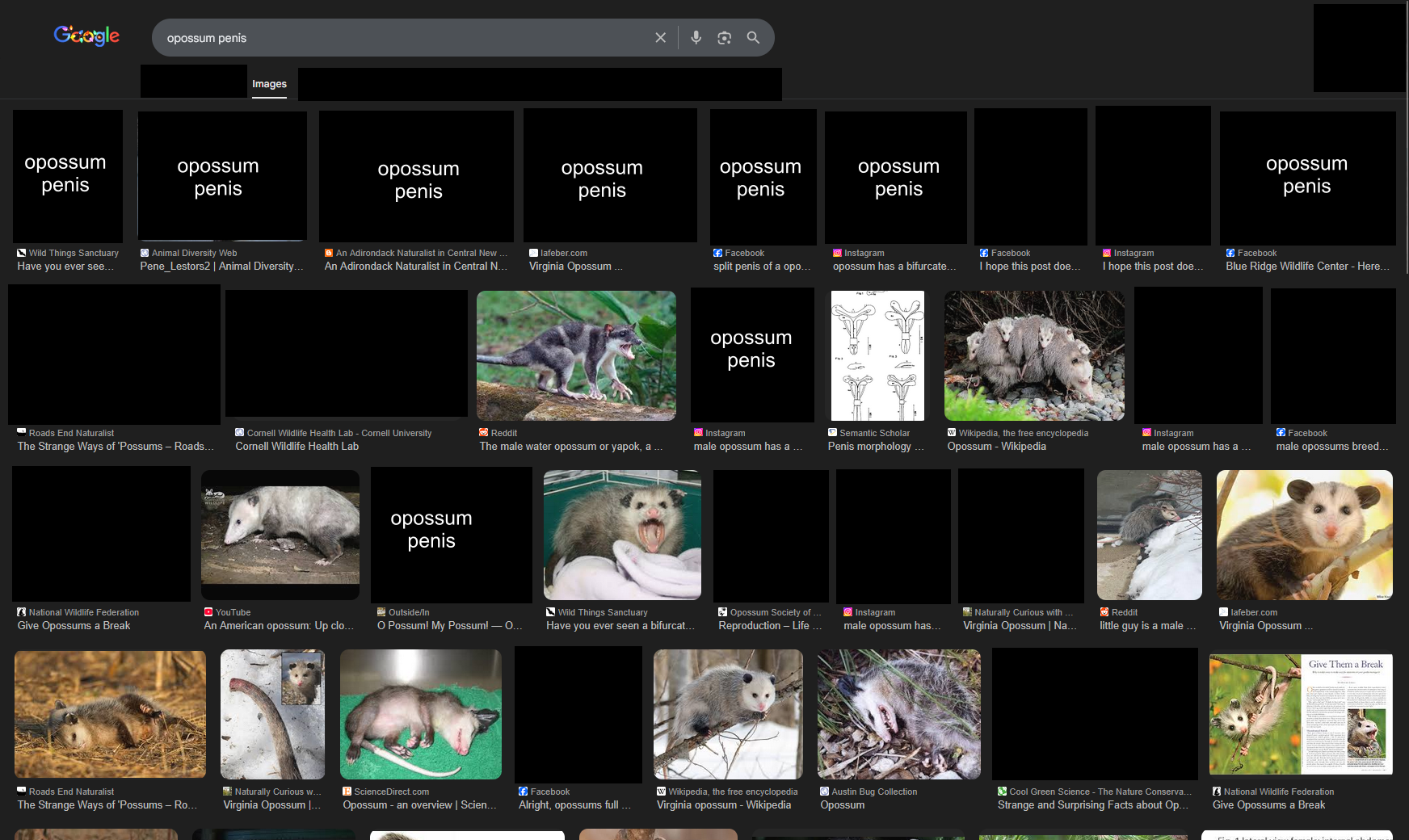
Task: Open Opossum - Wikipedia image result
Action: point(1034,355)
